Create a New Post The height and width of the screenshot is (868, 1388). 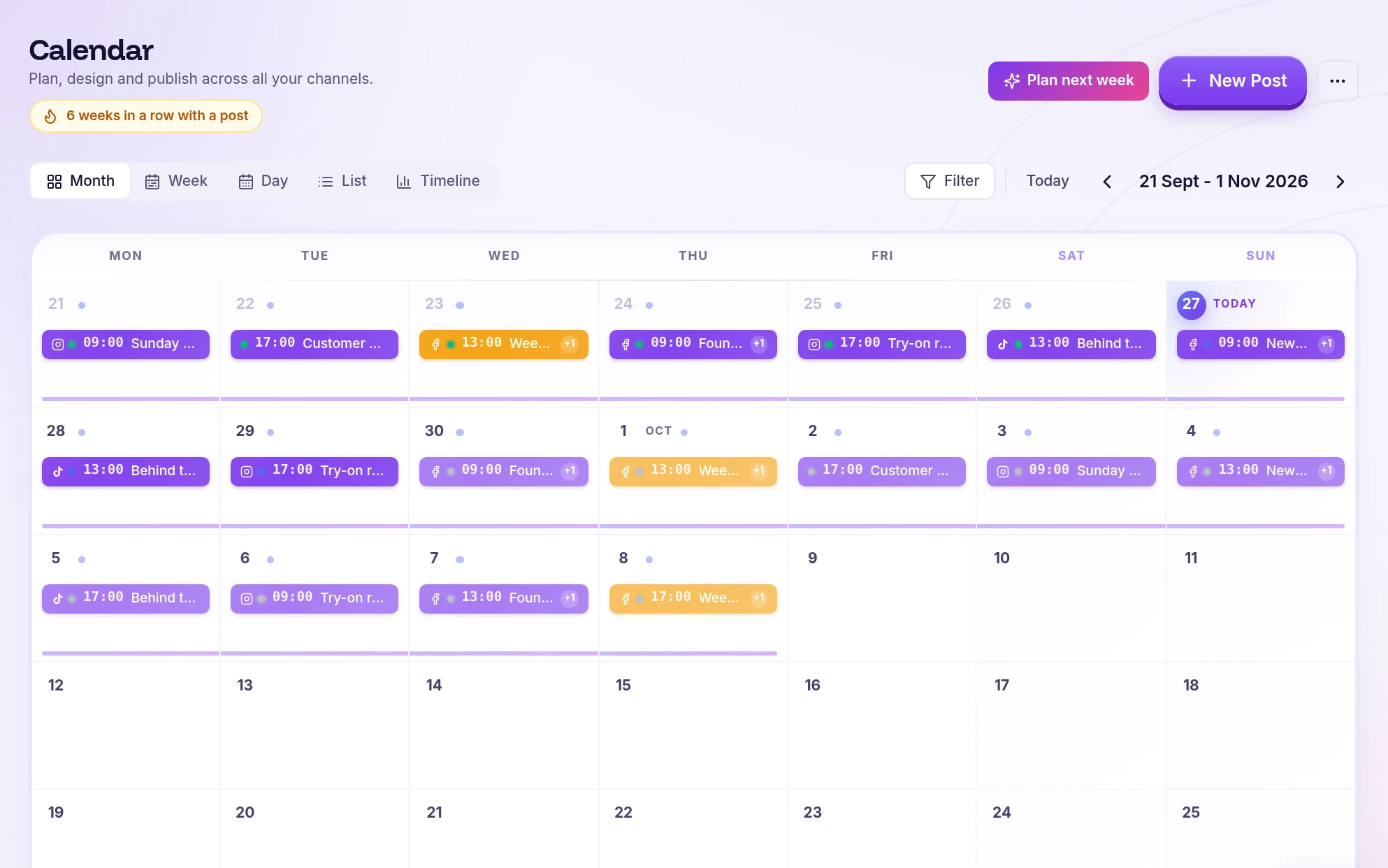(1233, 81)
